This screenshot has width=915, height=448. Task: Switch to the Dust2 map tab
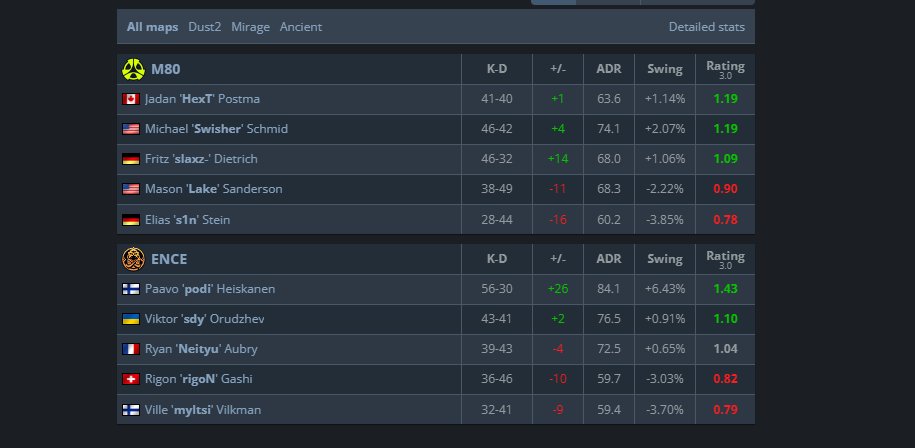pyautogui.click(x=205, y=27)
